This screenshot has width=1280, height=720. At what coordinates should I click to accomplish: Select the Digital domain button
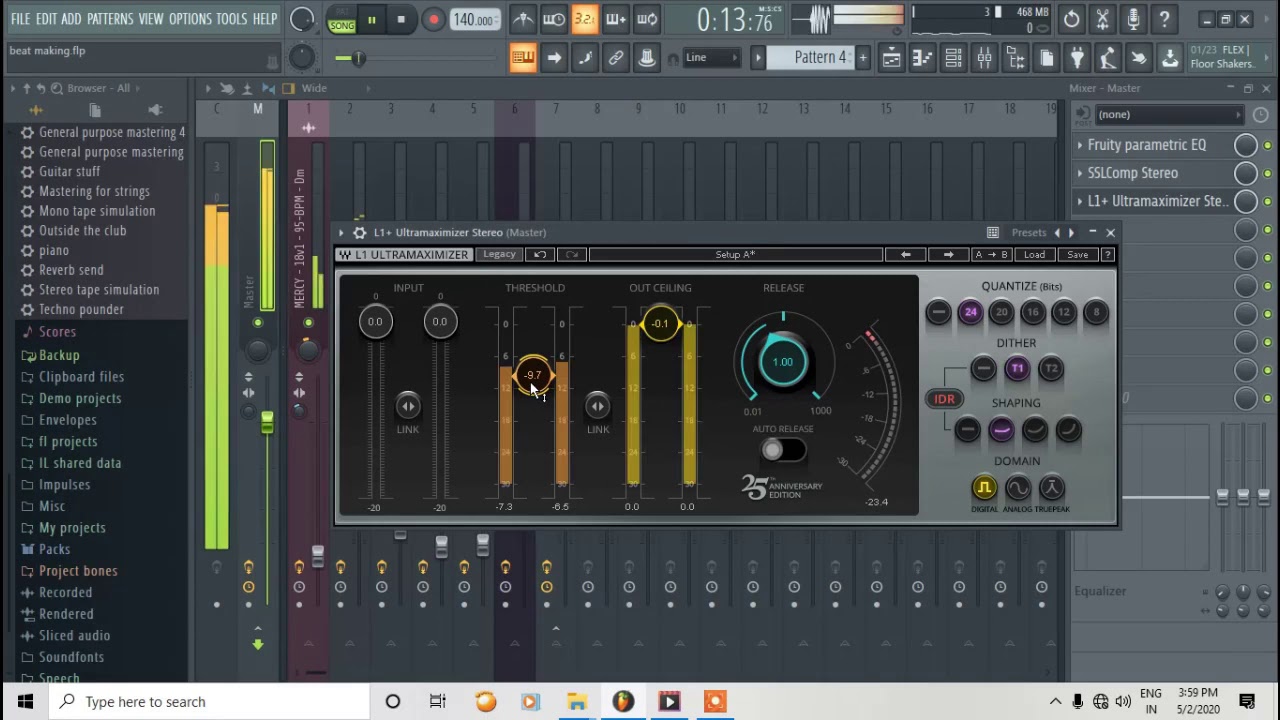[x=984, y=488]
